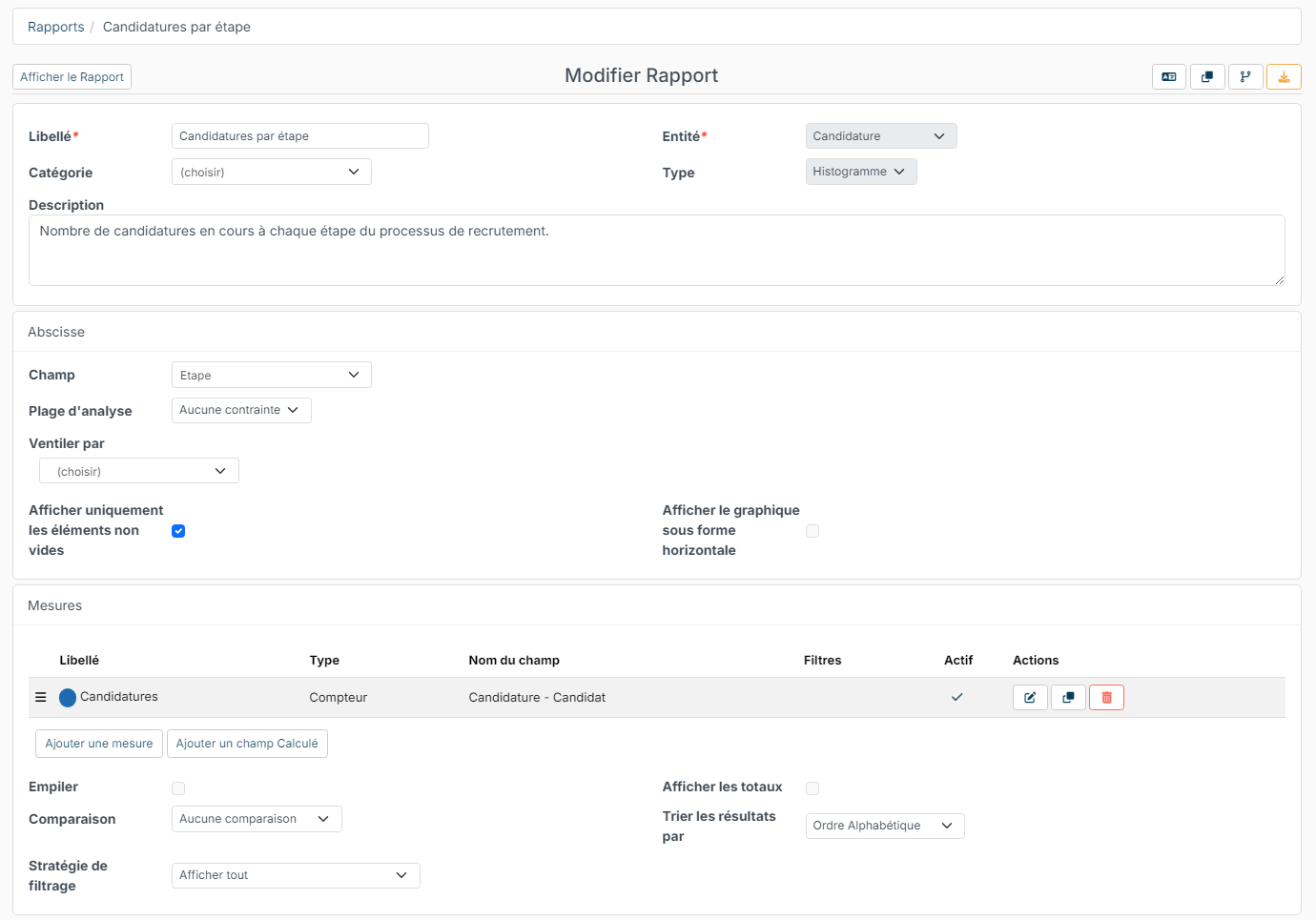Click 'Ajouter une mesure' button
1316x920 pixels.
(x=99, y=744)
